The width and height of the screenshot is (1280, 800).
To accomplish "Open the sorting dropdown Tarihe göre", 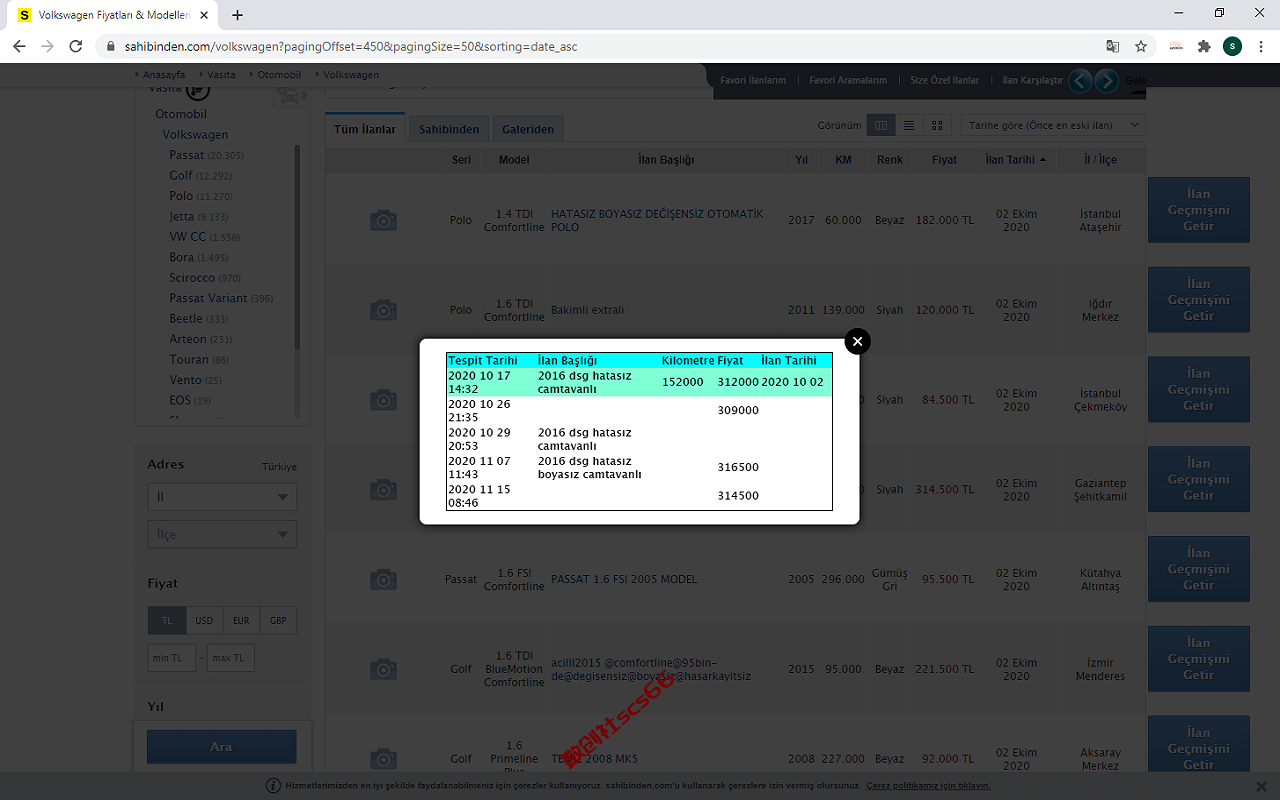I will [x=1053, y=125].
